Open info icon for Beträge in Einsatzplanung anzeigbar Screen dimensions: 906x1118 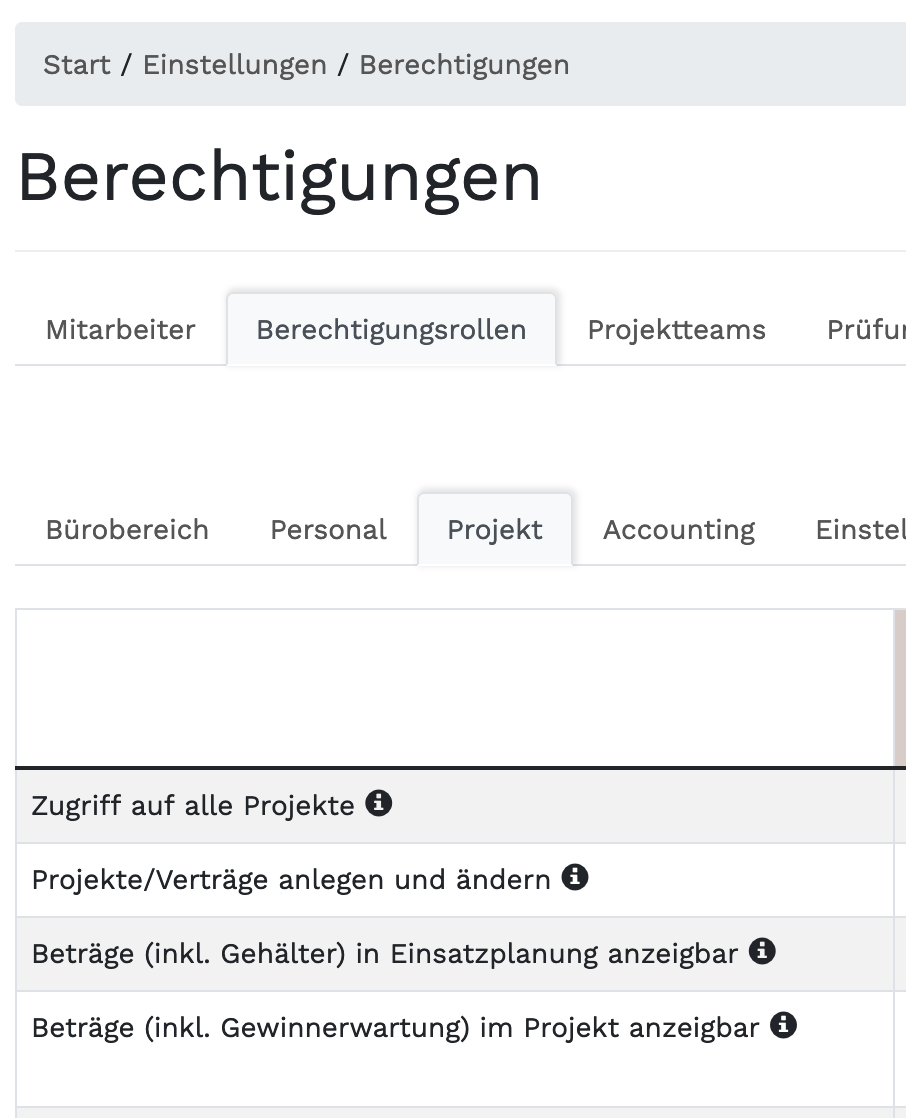(762, 951)
